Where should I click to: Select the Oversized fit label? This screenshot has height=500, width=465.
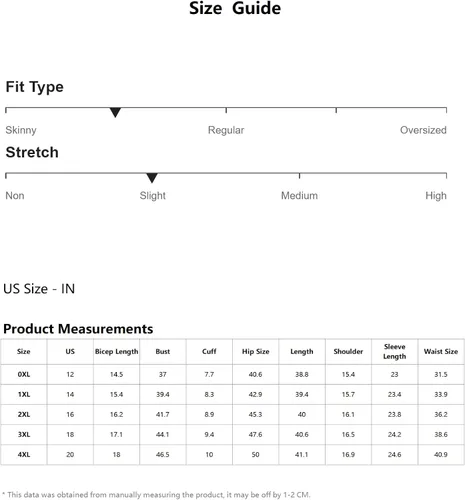pyautogui.click(x=423, y=130)
